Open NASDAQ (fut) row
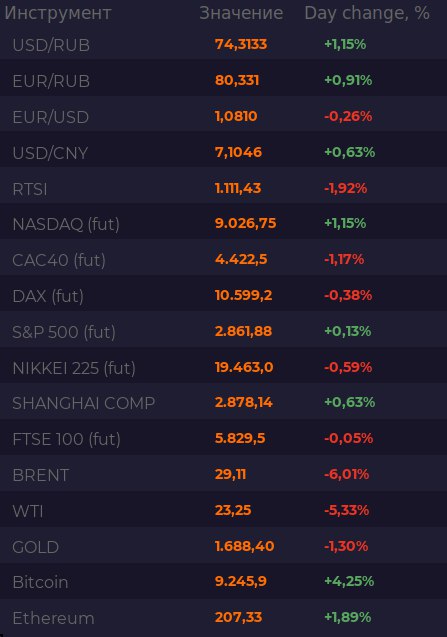This screenshot has height=637, width=447. 224,224
